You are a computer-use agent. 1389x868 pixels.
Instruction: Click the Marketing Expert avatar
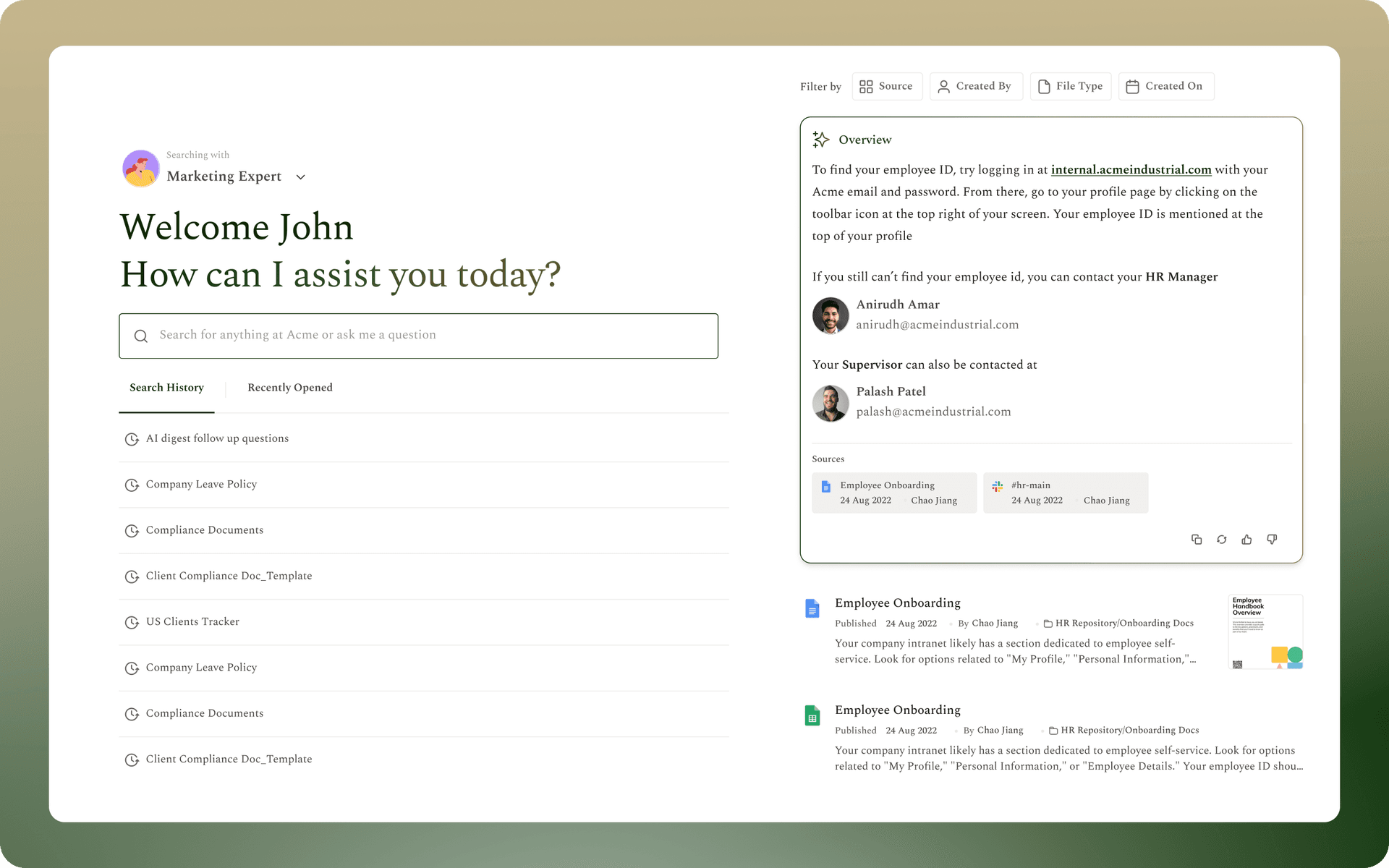(x=141, y=169)
